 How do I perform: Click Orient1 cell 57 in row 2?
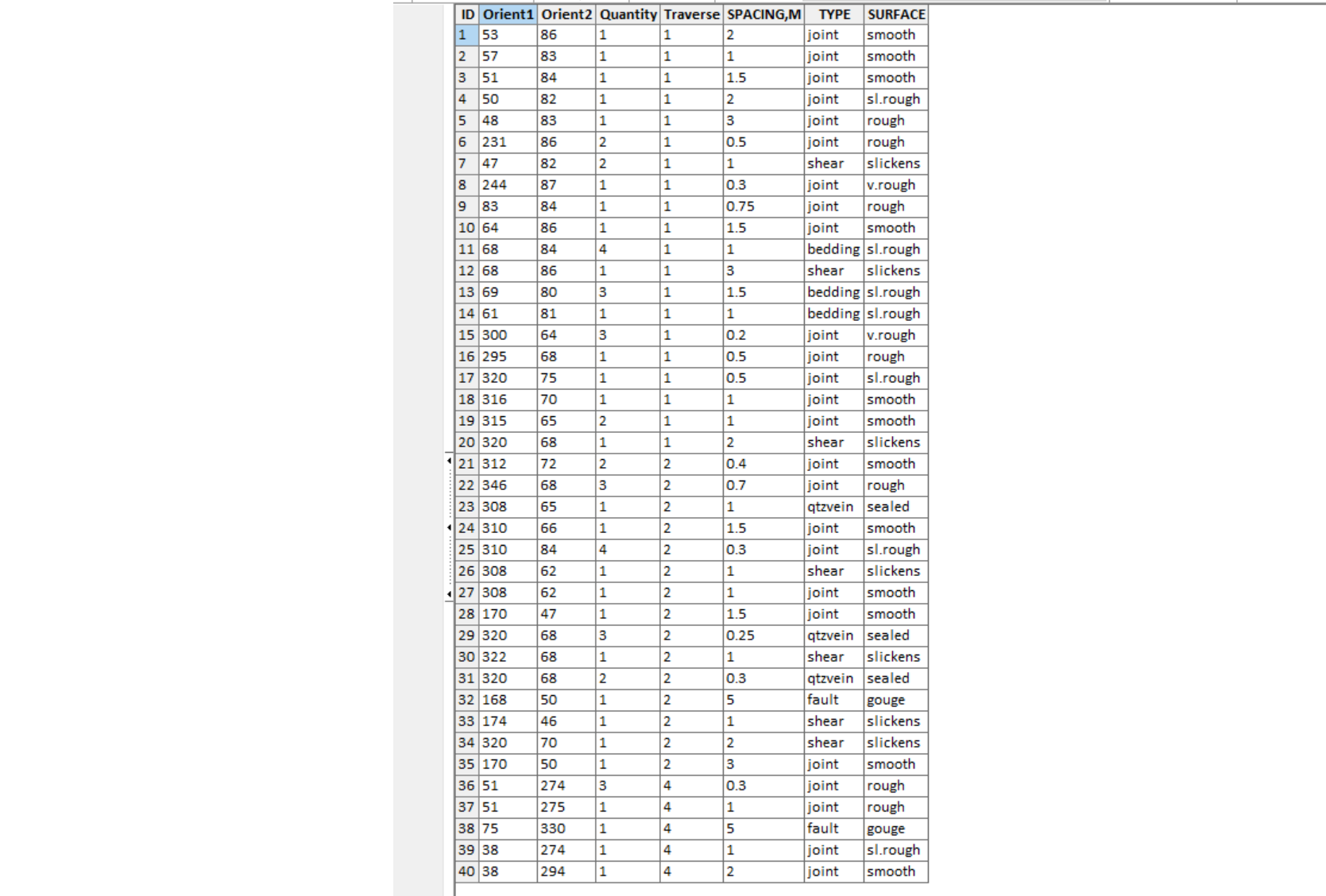click(508, 56)
